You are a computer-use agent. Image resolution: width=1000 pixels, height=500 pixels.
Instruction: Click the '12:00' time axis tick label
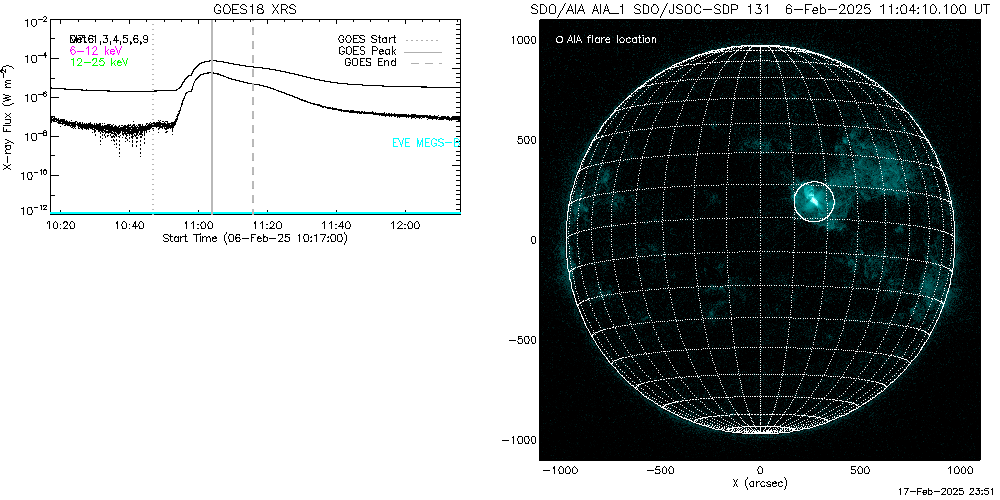point(405,226)
